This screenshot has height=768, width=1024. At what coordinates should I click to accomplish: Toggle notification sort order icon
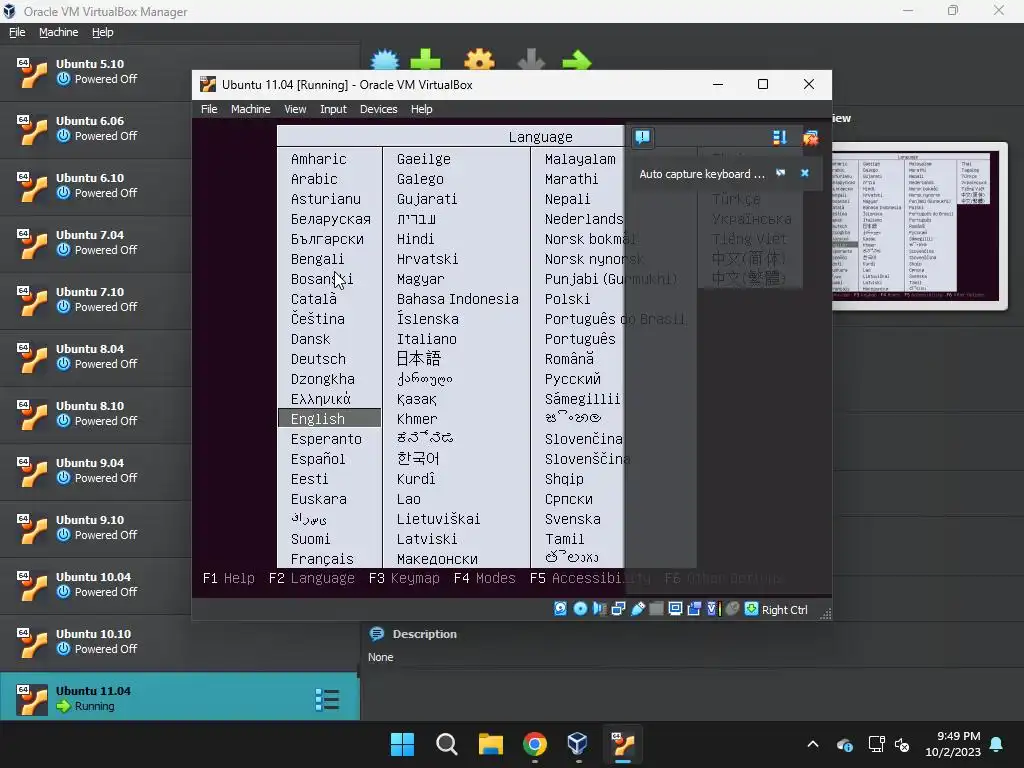pyautogui.click(x=779, y=137)
